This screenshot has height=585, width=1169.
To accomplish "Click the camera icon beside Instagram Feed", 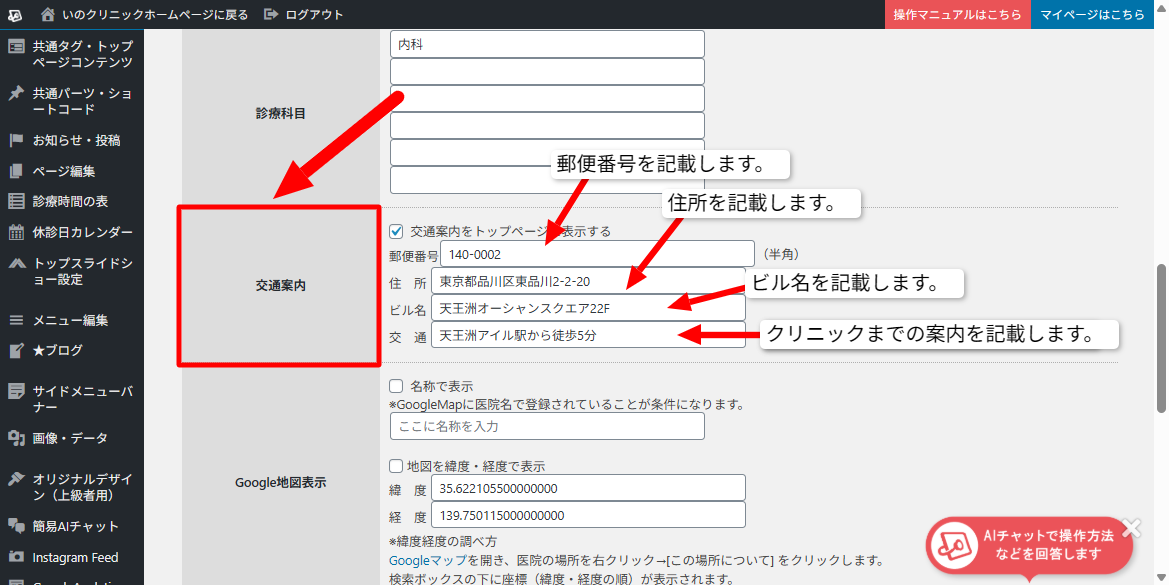I will [16, 557].
